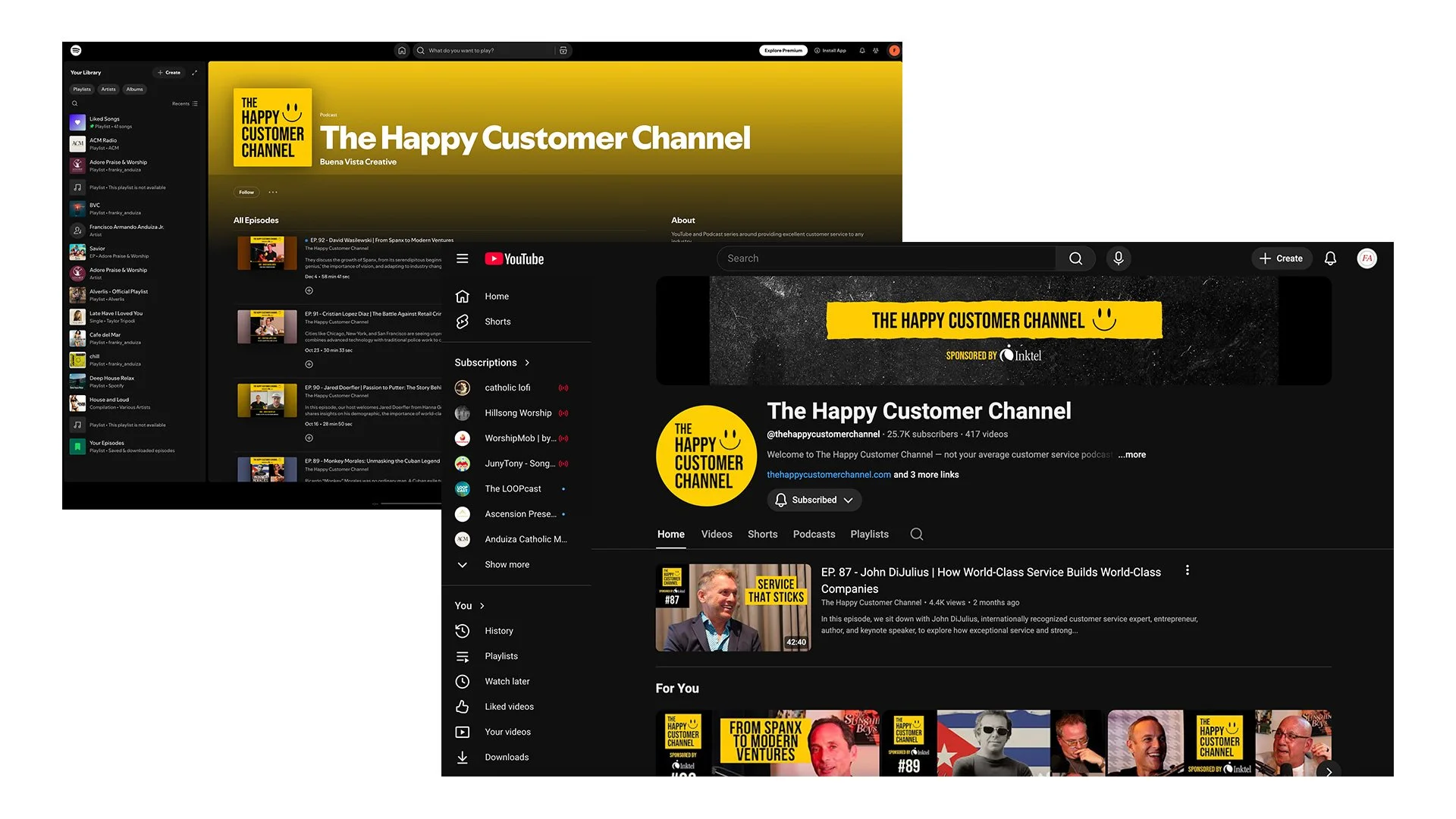Go to Spotify Home icon
Viewport: 1456px width, 819px height.
[x=402, y=51]
